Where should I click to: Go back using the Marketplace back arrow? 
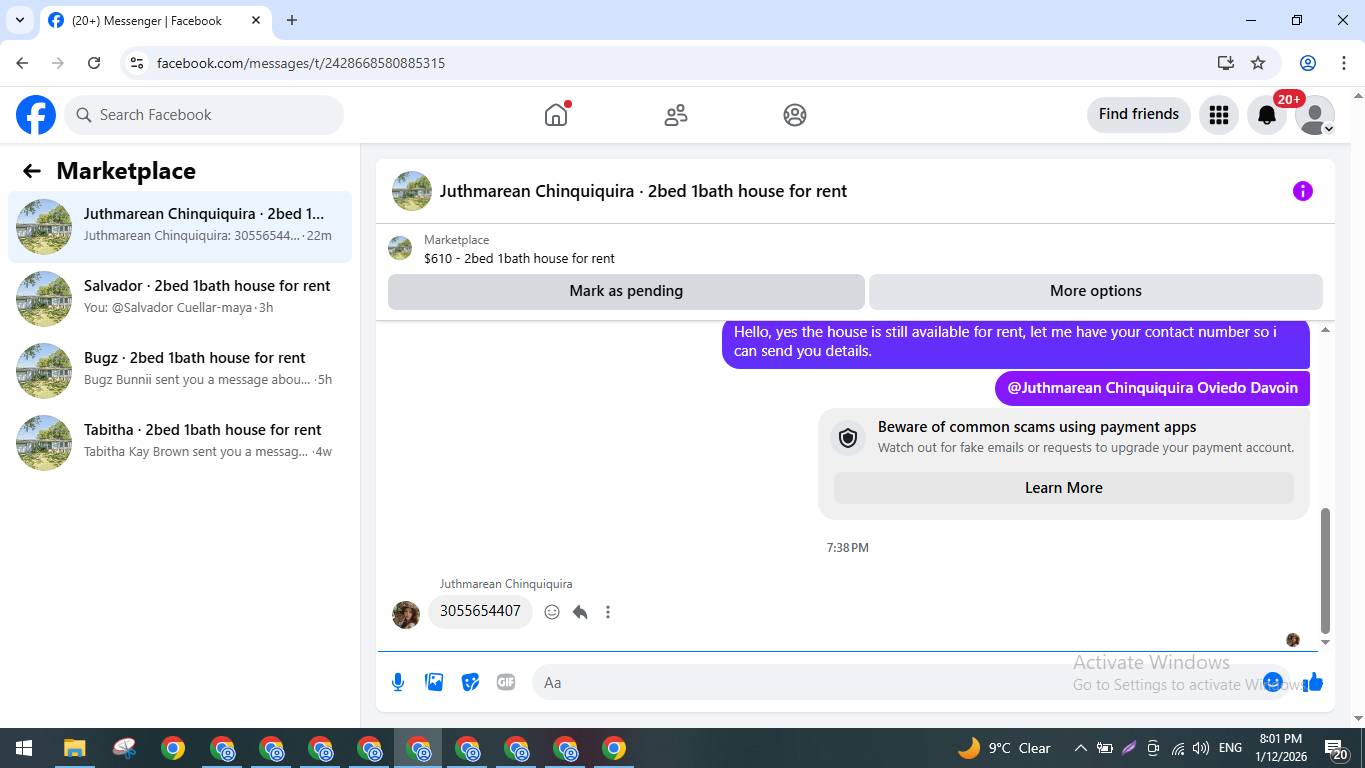[32, 171]
